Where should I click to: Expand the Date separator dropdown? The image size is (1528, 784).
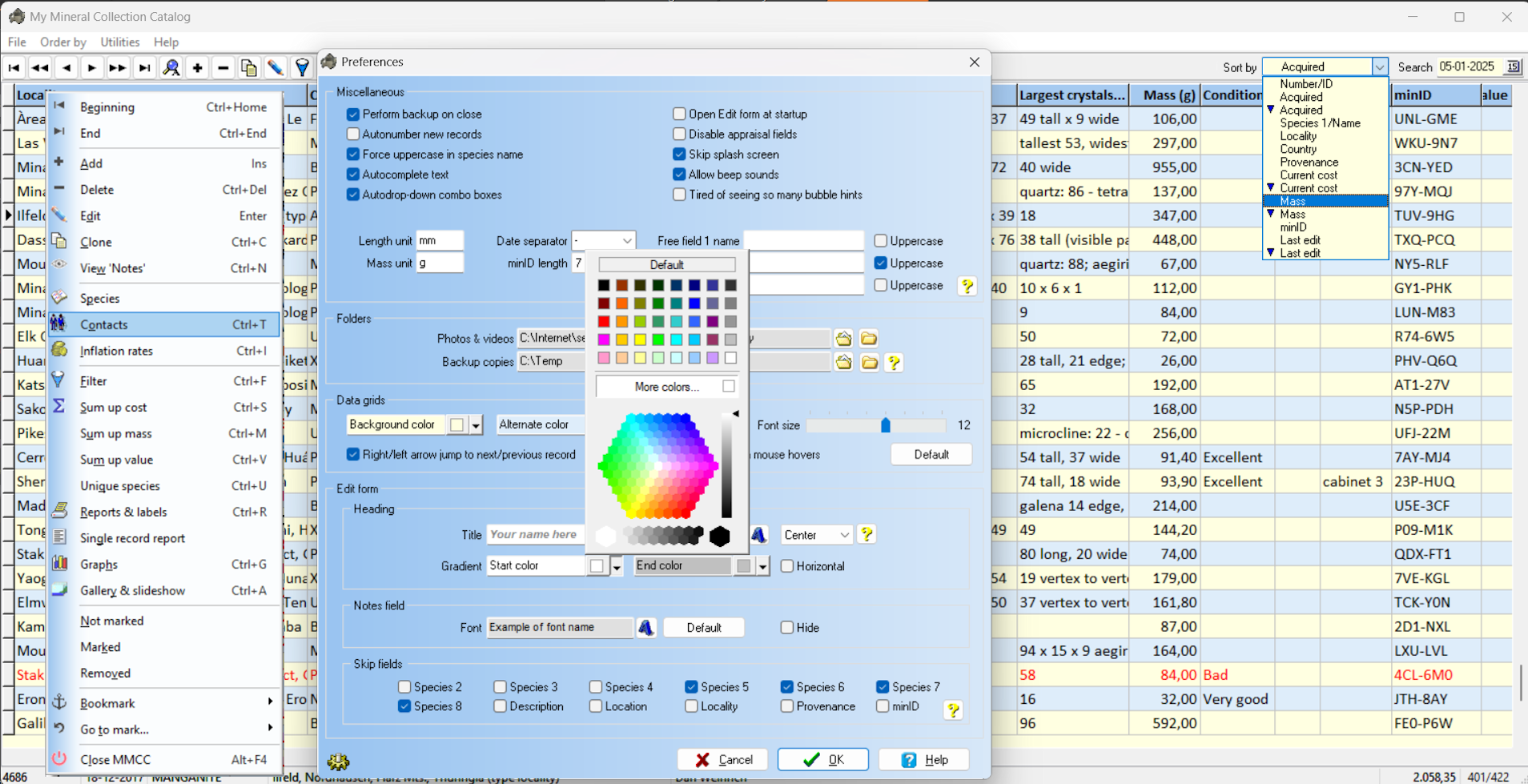coord(626,241)
